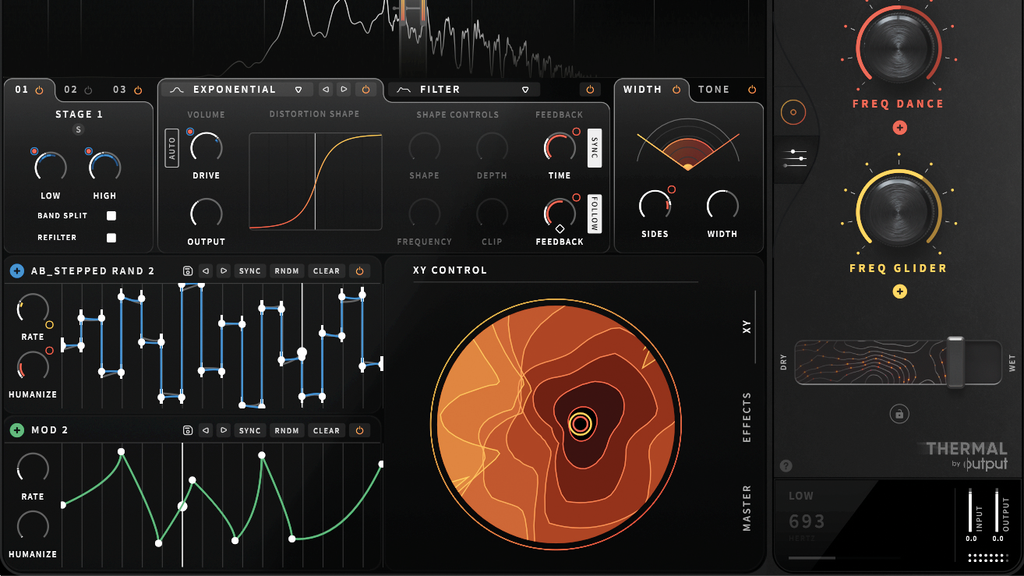Switch to the XY side tab

(x=746, y=327)
